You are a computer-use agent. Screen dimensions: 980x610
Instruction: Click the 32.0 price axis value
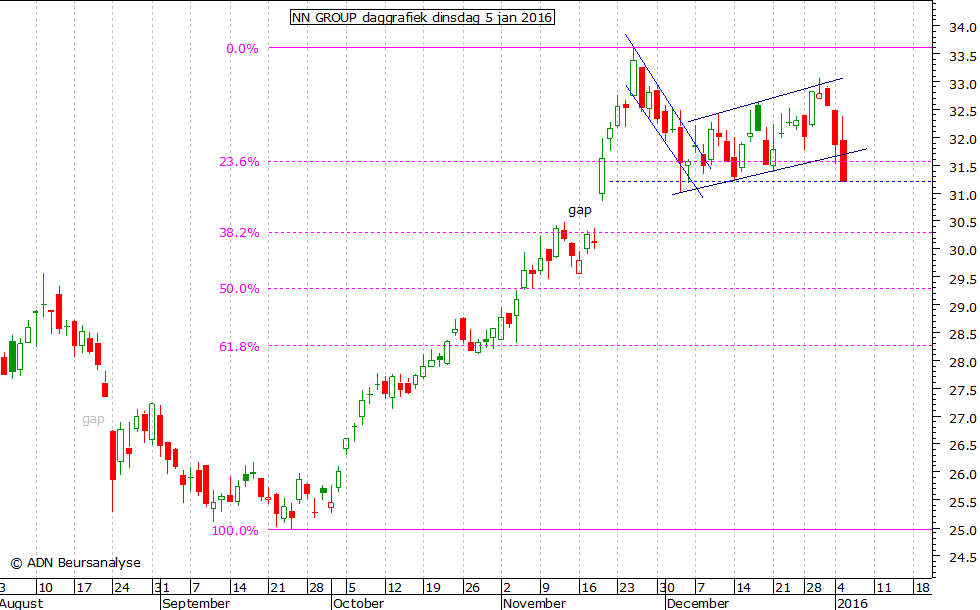pyautogui.click(x=963, y=139)
